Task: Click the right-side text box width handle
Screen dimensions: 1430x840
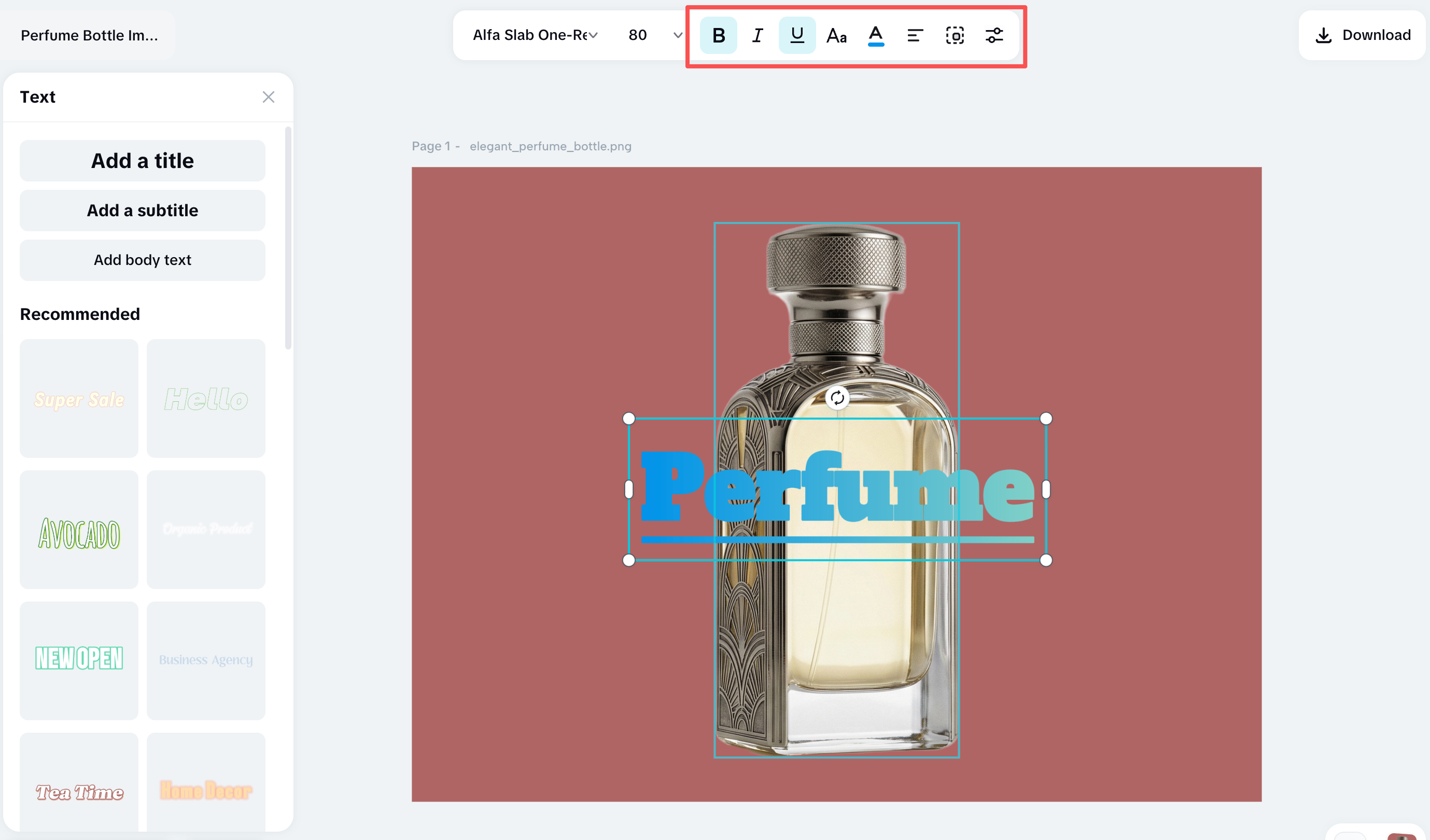Action: tap(1046, 489)
